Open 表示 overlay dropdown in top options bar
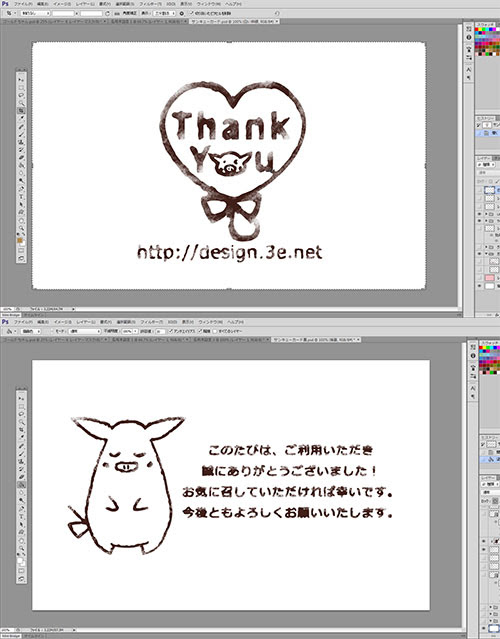The width and height of the screenshot is (500, 639). (x=164, y=13)
